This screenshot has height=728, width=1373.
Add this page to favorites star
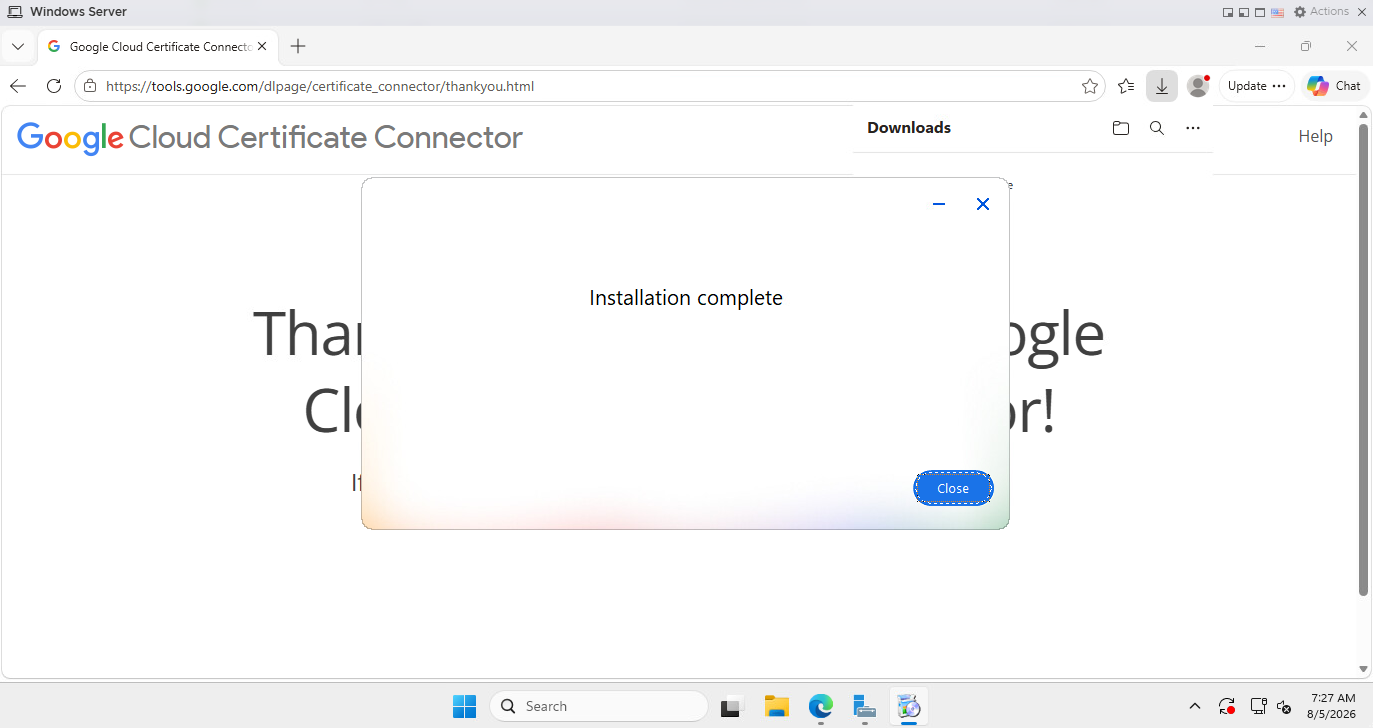[x=1090, y=86]
